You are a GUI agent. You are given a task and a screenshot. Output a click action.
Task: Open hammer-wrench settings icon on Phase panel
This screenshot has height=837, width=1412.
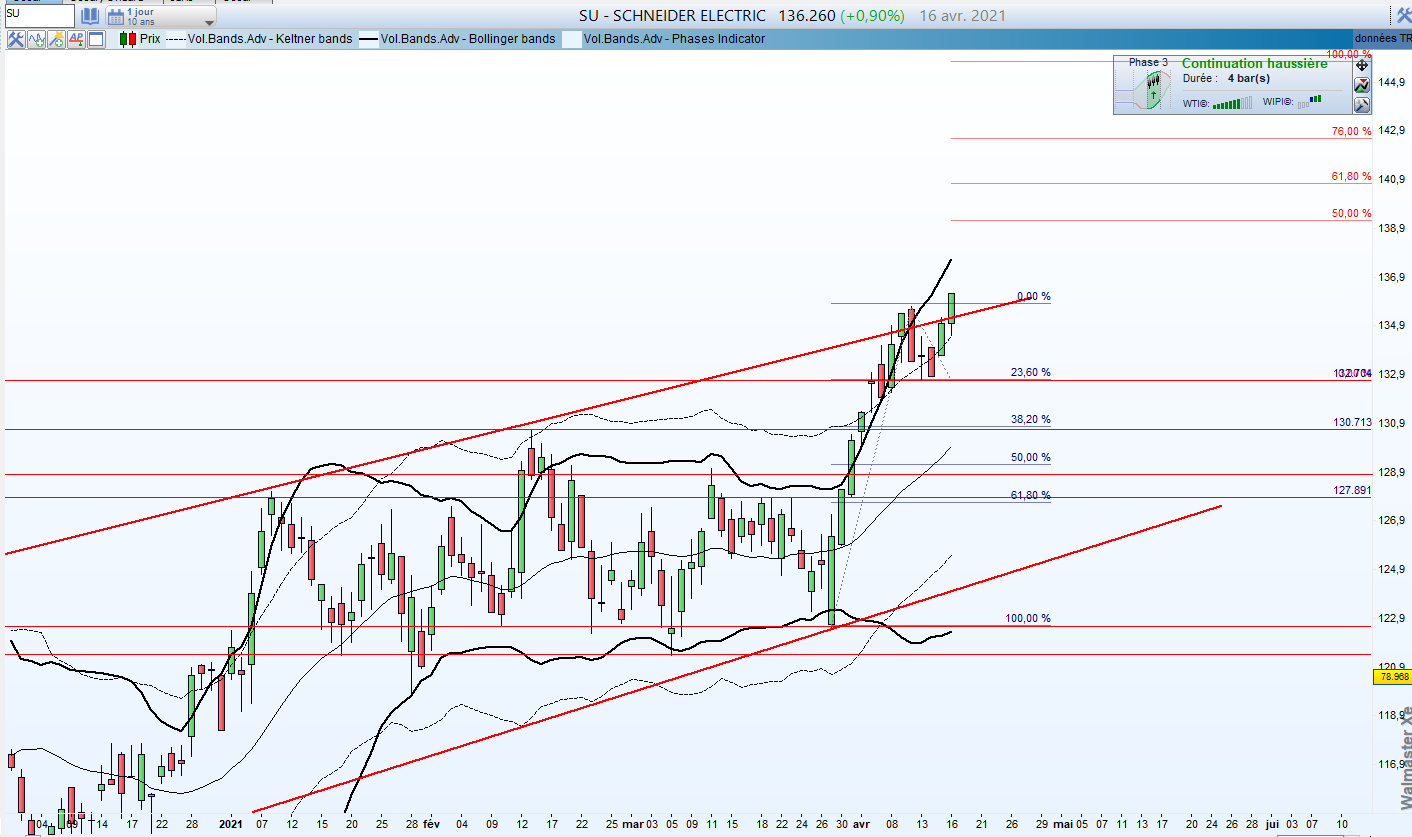pyautogui.click(x=1361, y=104)
